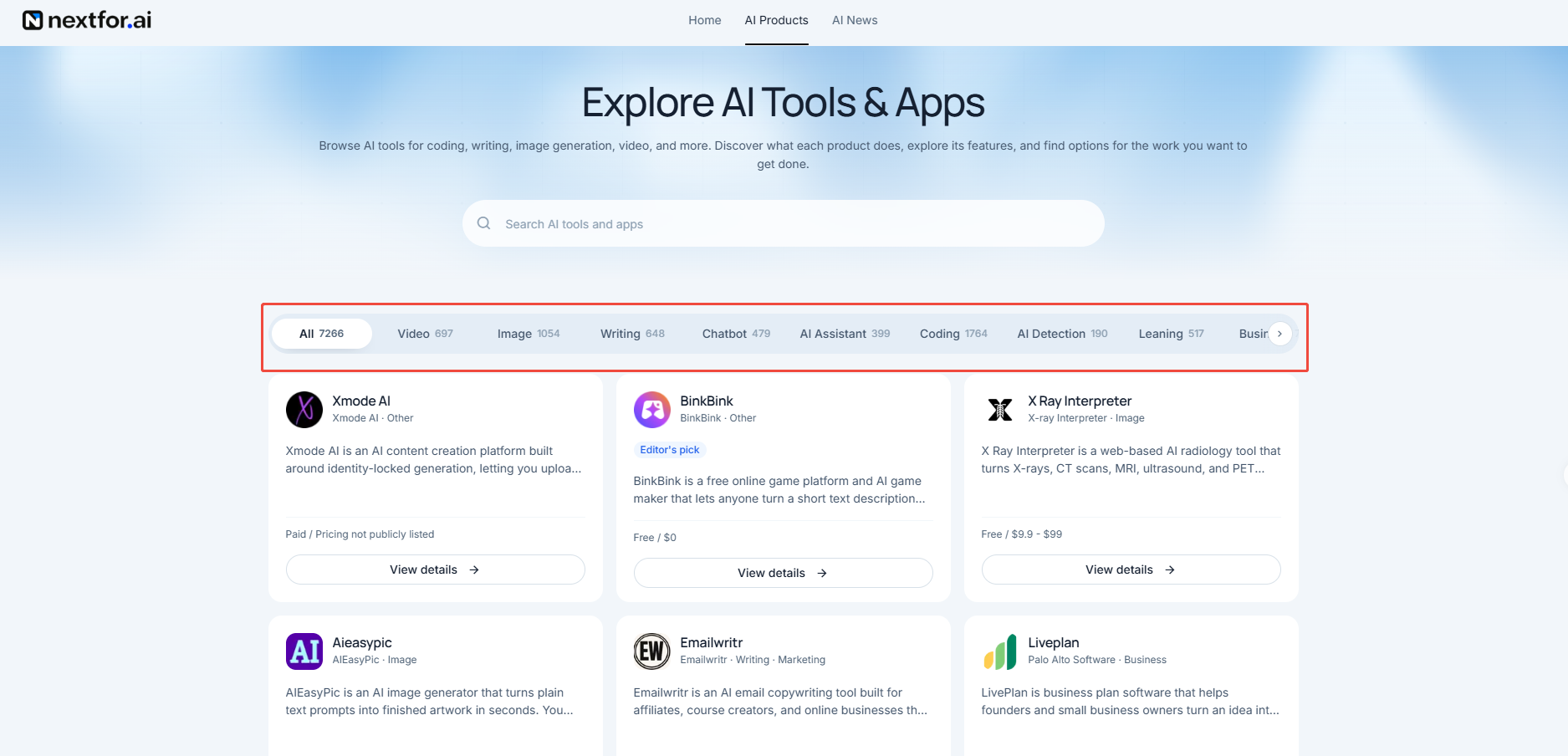This screenshot has width=1568, height=756.
Task: Select the Chatbot category tab
Action: [736, 334]
